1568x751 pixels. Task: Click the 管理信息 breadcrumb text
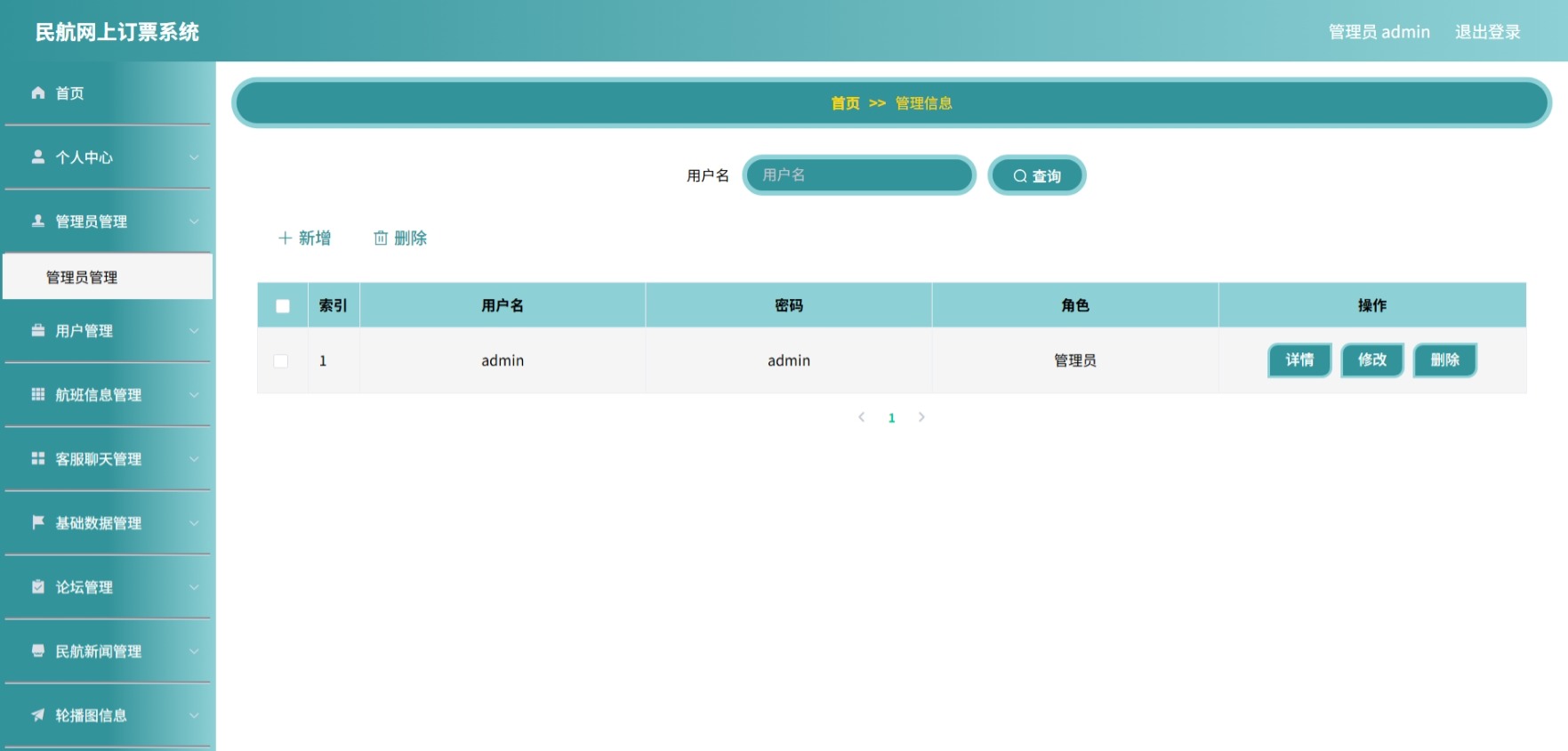click(923, 103)
